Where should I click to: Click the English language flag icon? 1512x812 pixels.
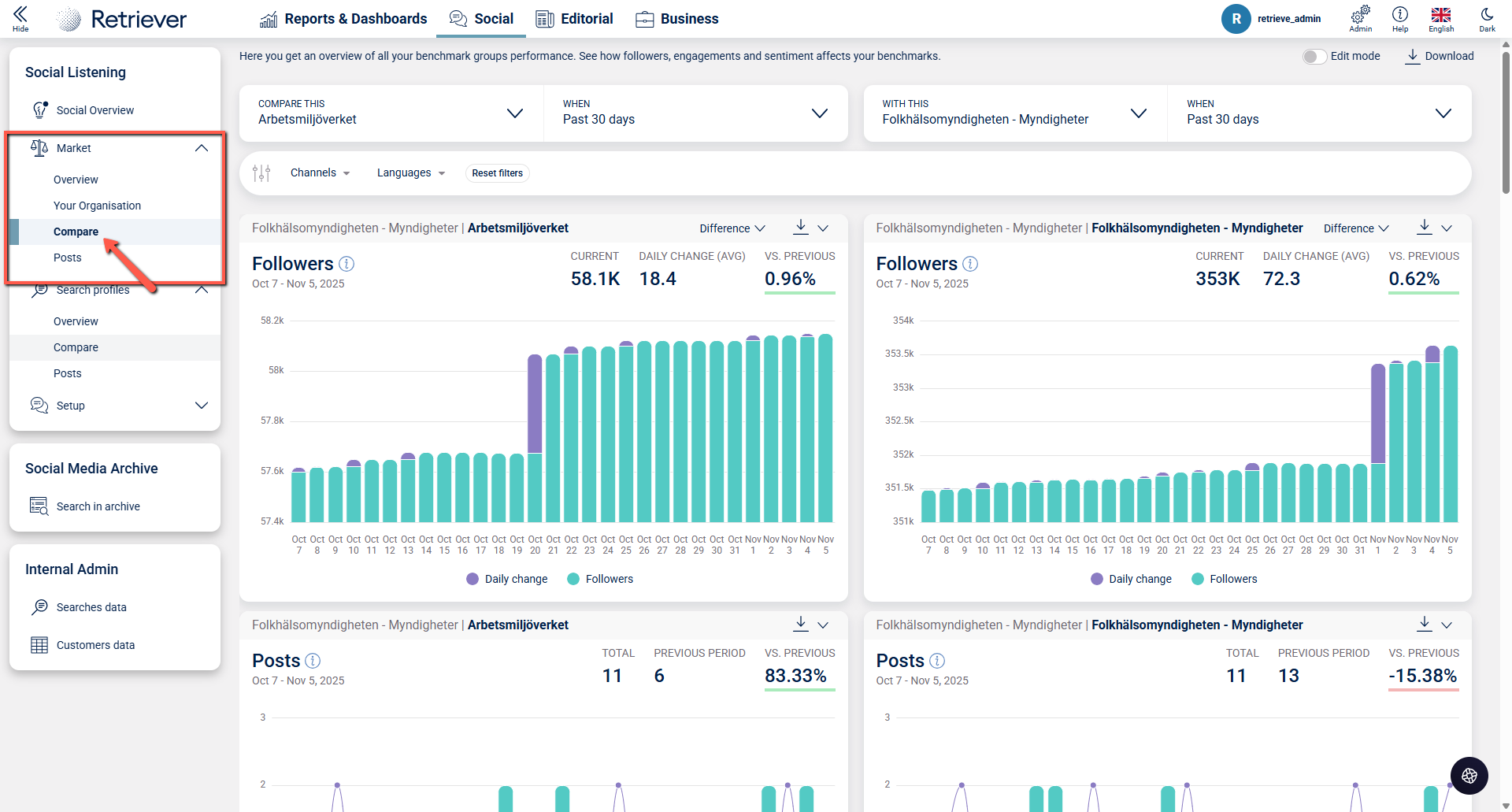tap(1441, 15)
